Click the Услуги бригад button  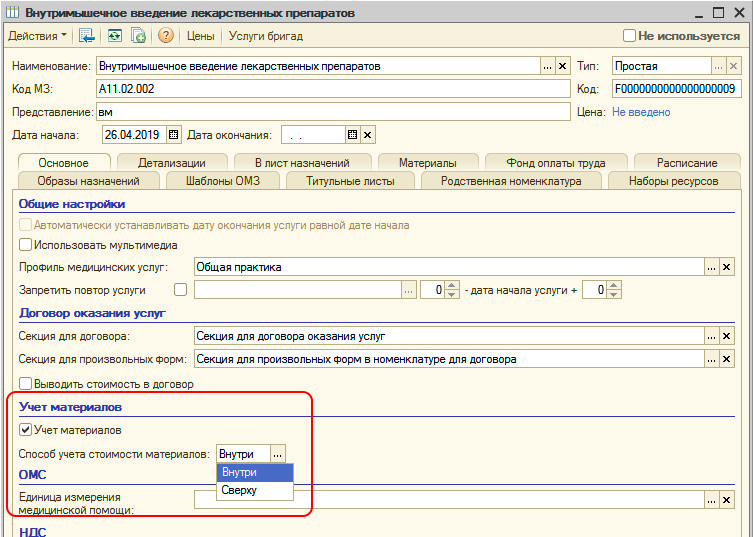pyautogui.click(x=266, y=36)
